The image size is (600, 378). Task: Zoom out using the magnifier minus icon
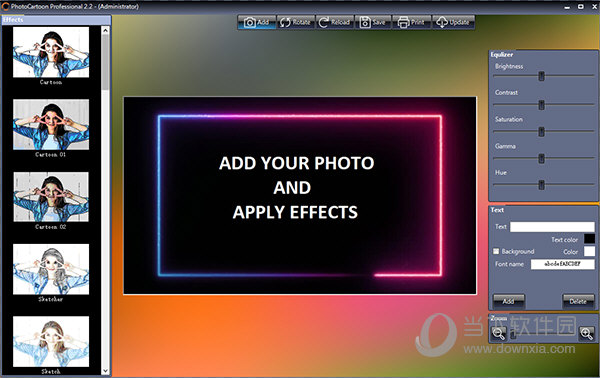(499, 333)
